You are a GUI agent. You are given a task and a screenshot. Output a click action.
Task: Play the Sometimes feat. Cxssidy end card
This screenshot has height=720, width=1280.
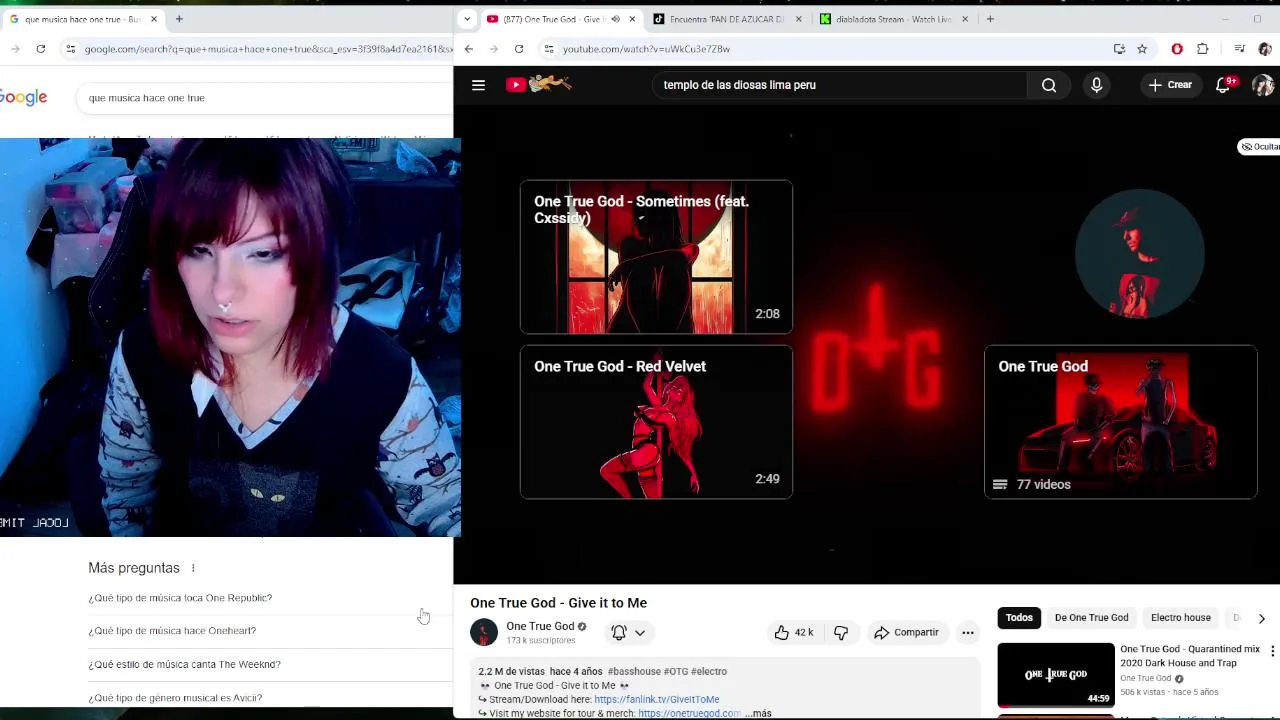(656, 257)
